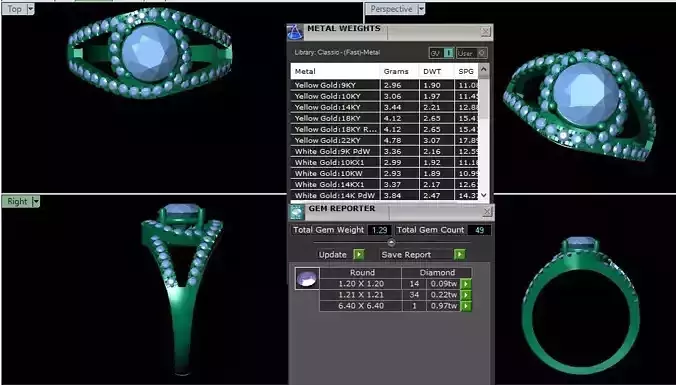Click the gem count cell showing 34
Viewport: 676px width, 385px height.
click(x=414, y=295)
